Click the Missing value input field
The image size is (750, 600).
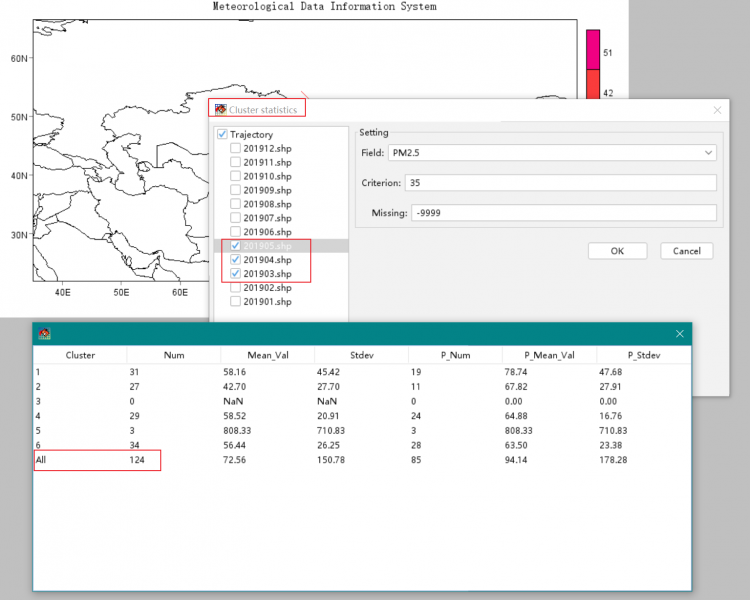563,213
